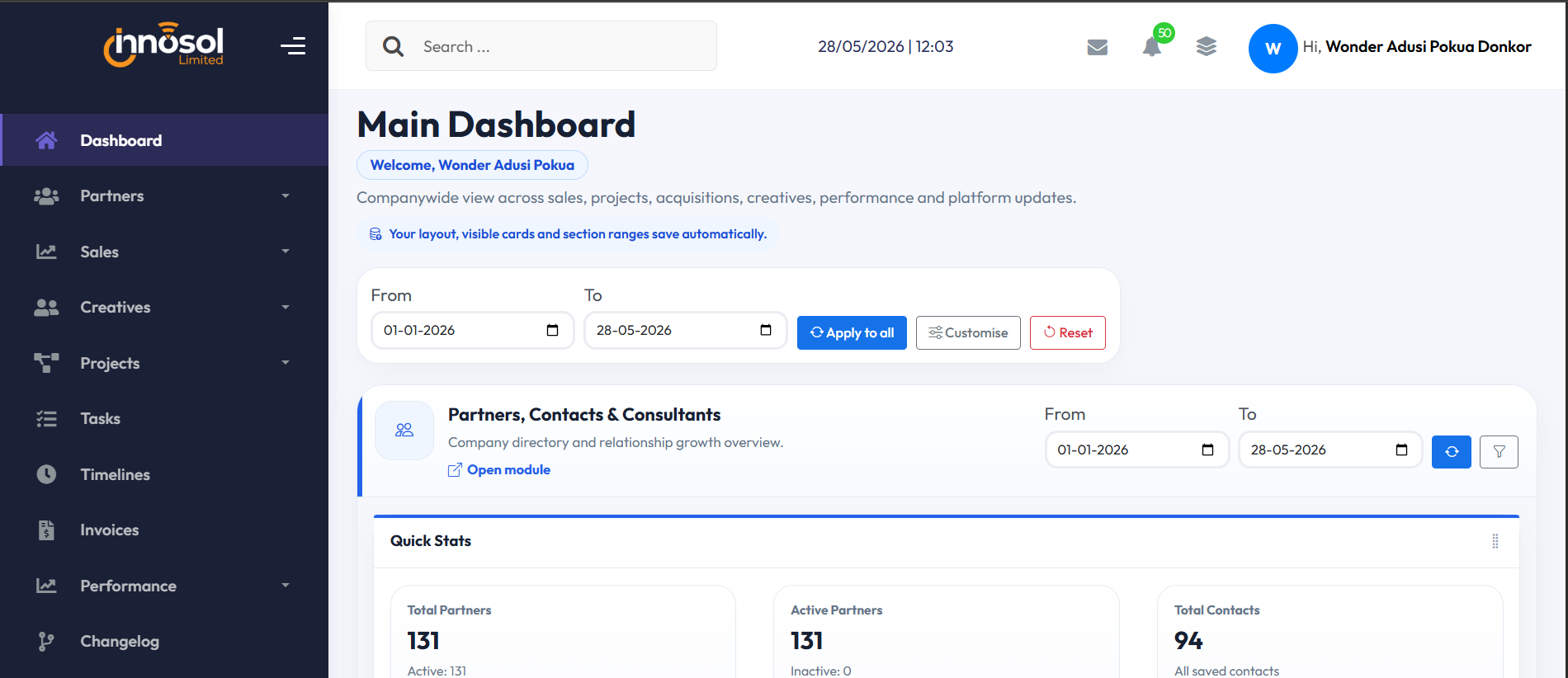1568x678 pixels.
Task: Click the Innosol Limited logo
Action: coord(163,45)
